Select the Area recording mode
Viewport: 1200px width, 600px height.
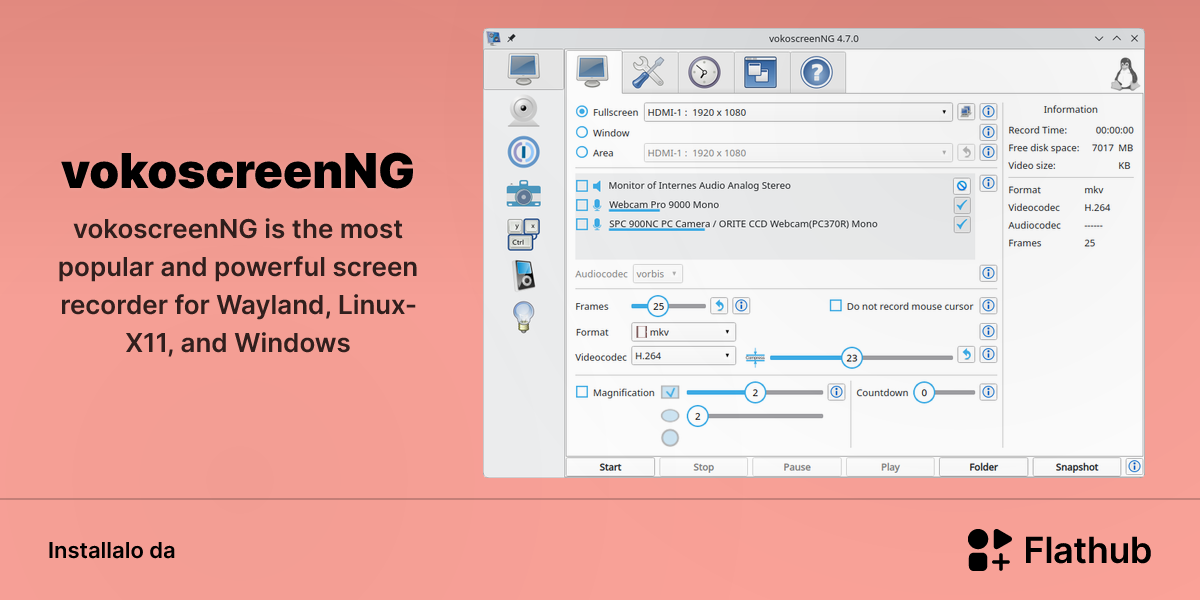pos(582,152)
